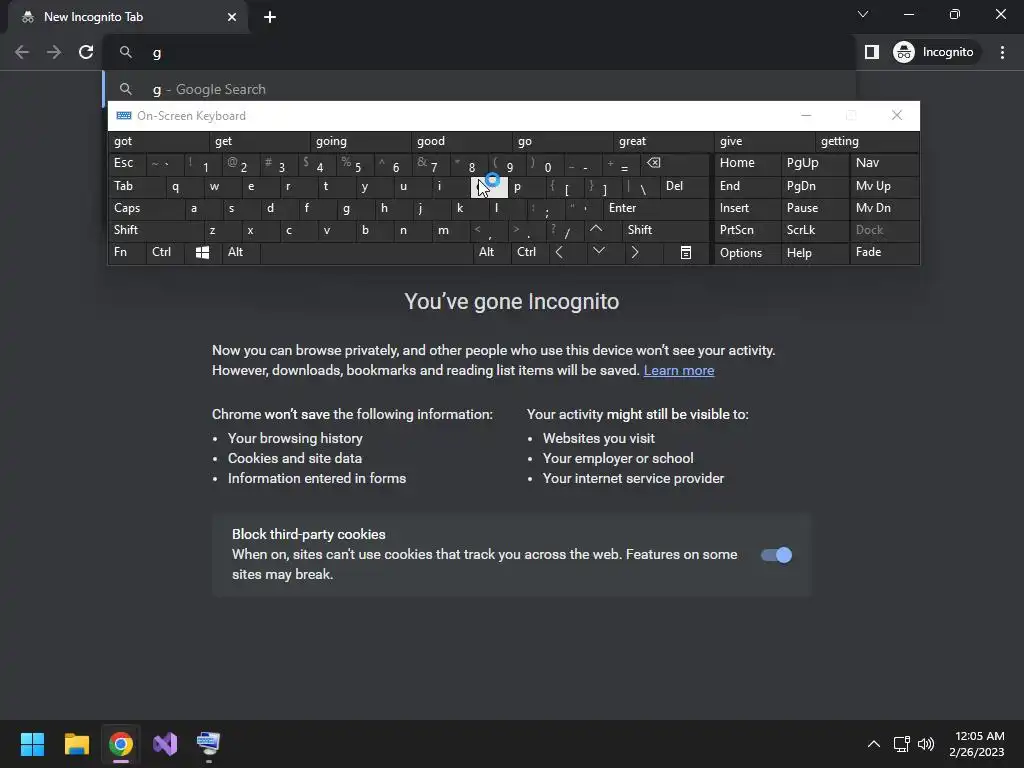Open keyboard Options

click(747, 253)
